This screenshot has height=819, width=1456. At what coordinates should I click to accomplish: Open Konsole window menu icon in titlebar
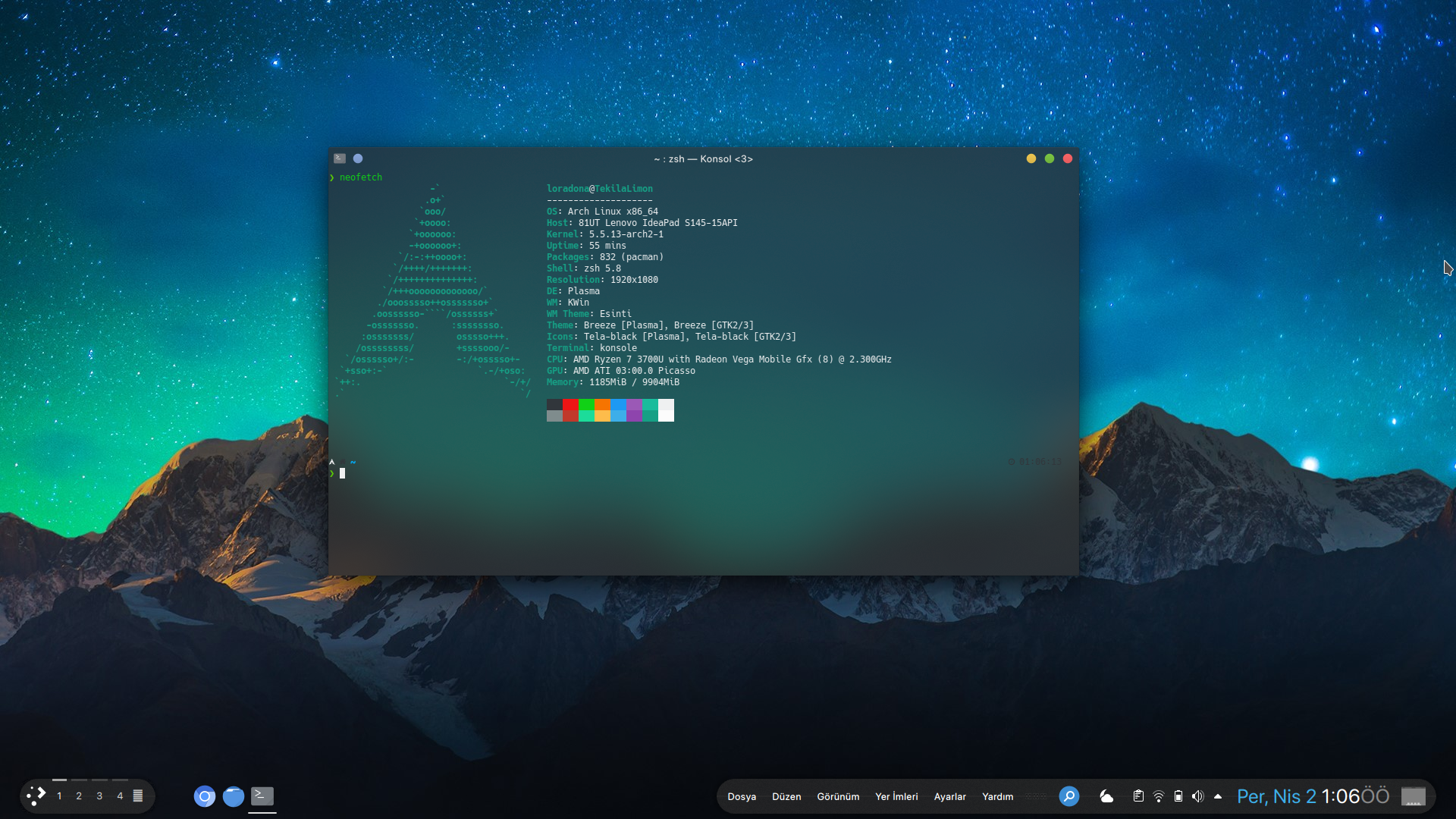[340, 158]
